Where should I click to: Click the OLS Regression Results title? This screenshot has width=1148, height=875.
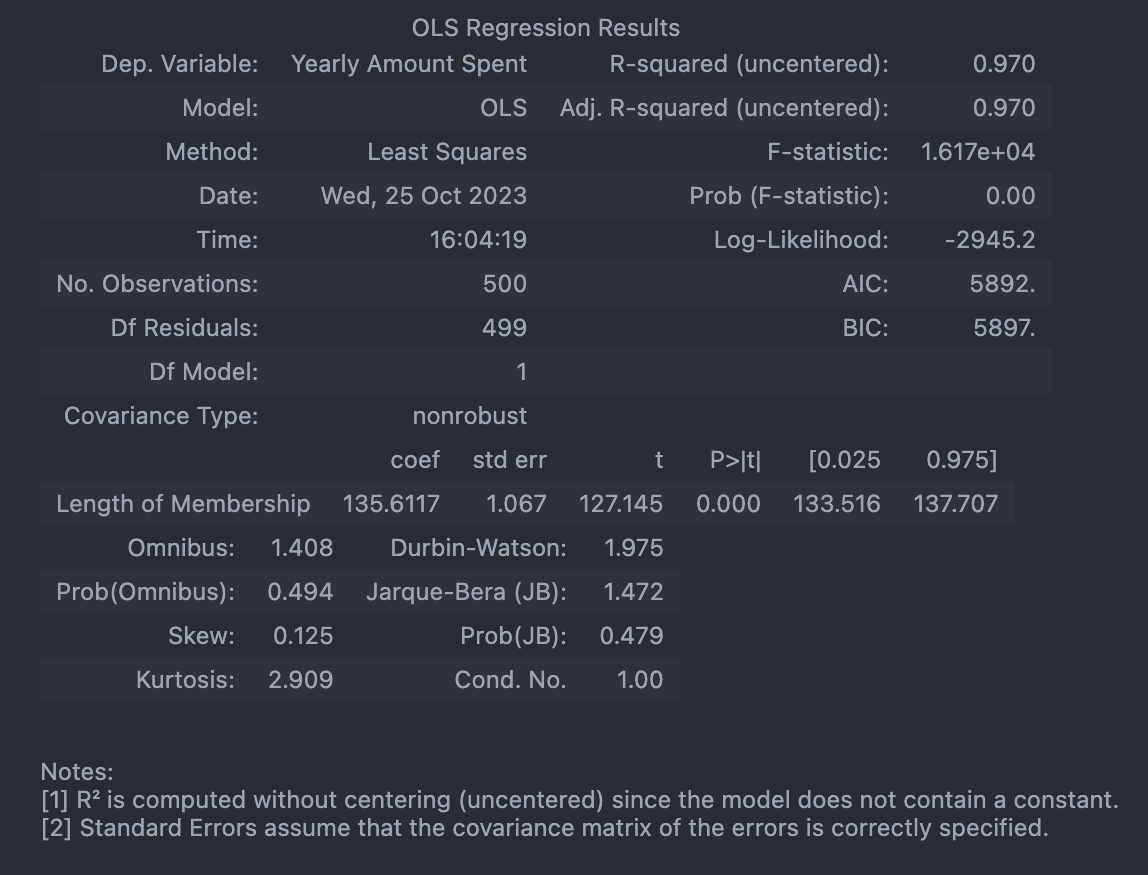545,28
